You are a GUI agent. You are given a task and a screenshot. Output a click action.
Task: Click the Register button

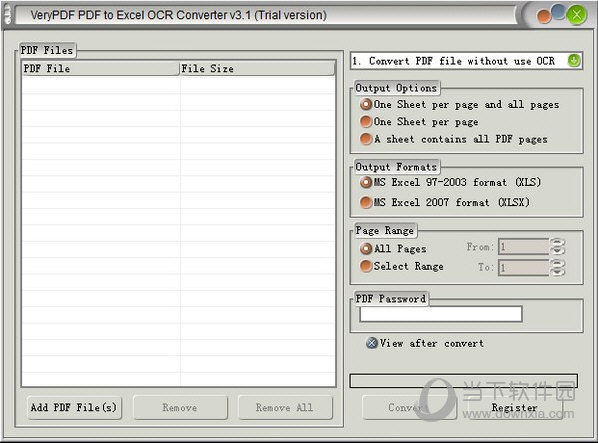coord(514,408)
